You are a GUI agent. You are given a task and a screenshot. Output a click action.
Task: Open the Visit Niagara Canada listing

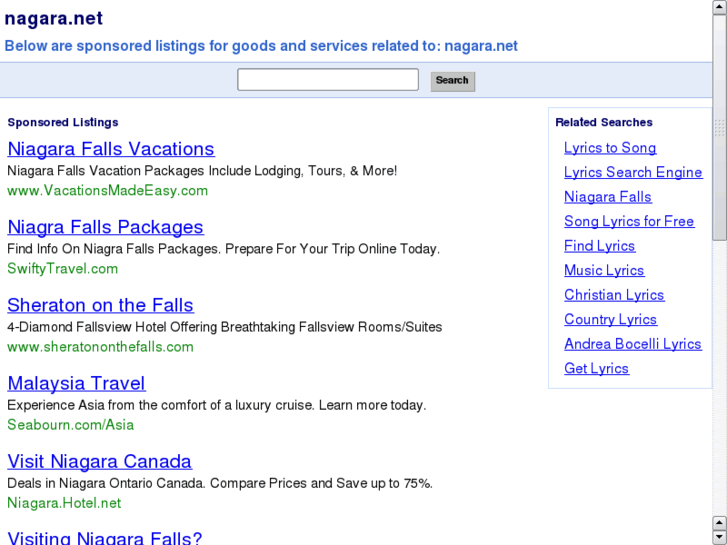click(x=99, y=461)
